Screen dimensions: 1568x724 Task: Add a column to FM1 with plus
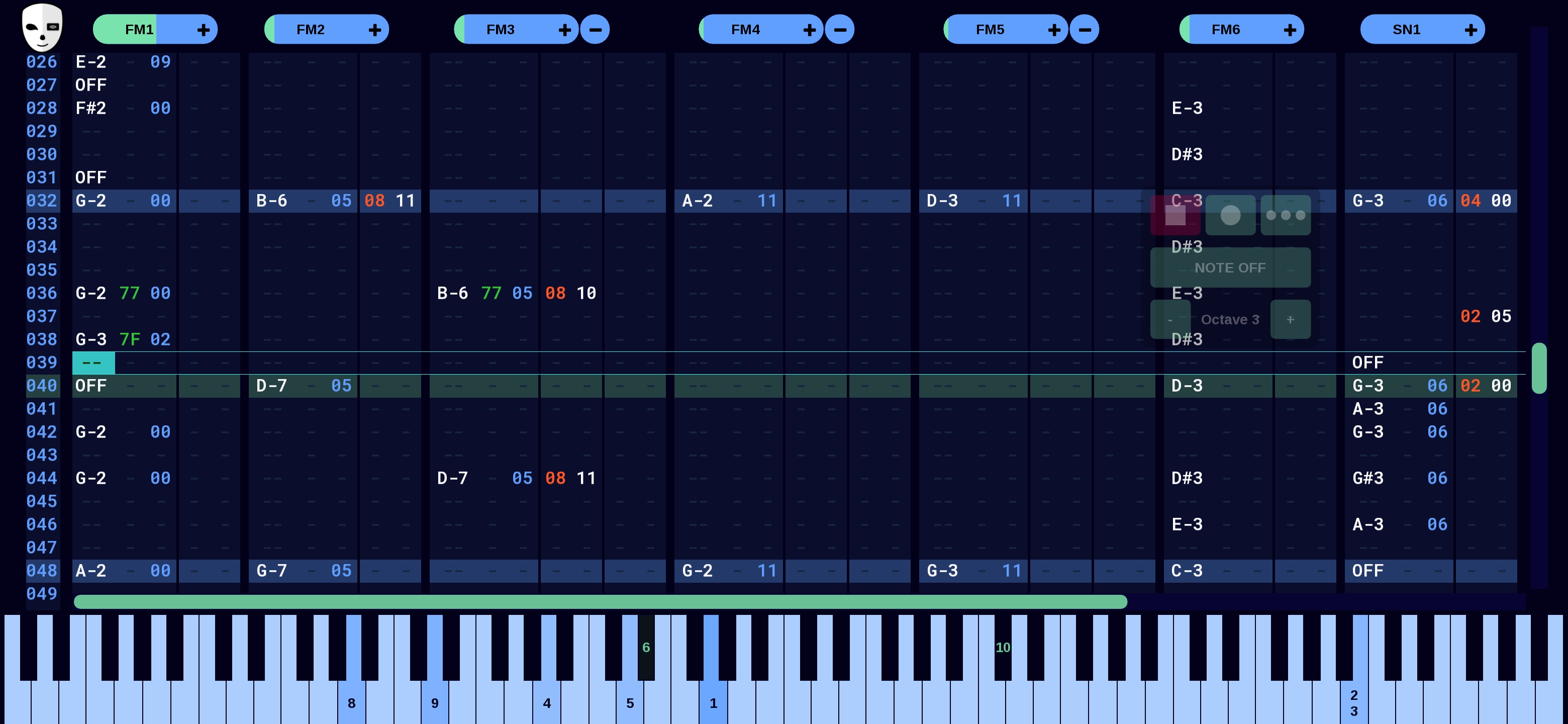pos(204,29)
